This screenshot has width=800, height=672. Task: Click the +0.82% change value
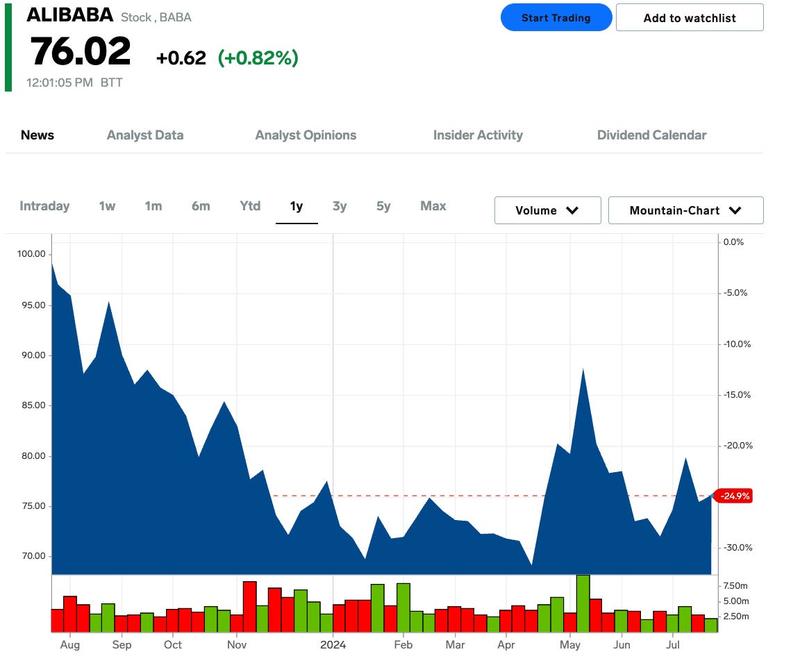pos(258,58)
